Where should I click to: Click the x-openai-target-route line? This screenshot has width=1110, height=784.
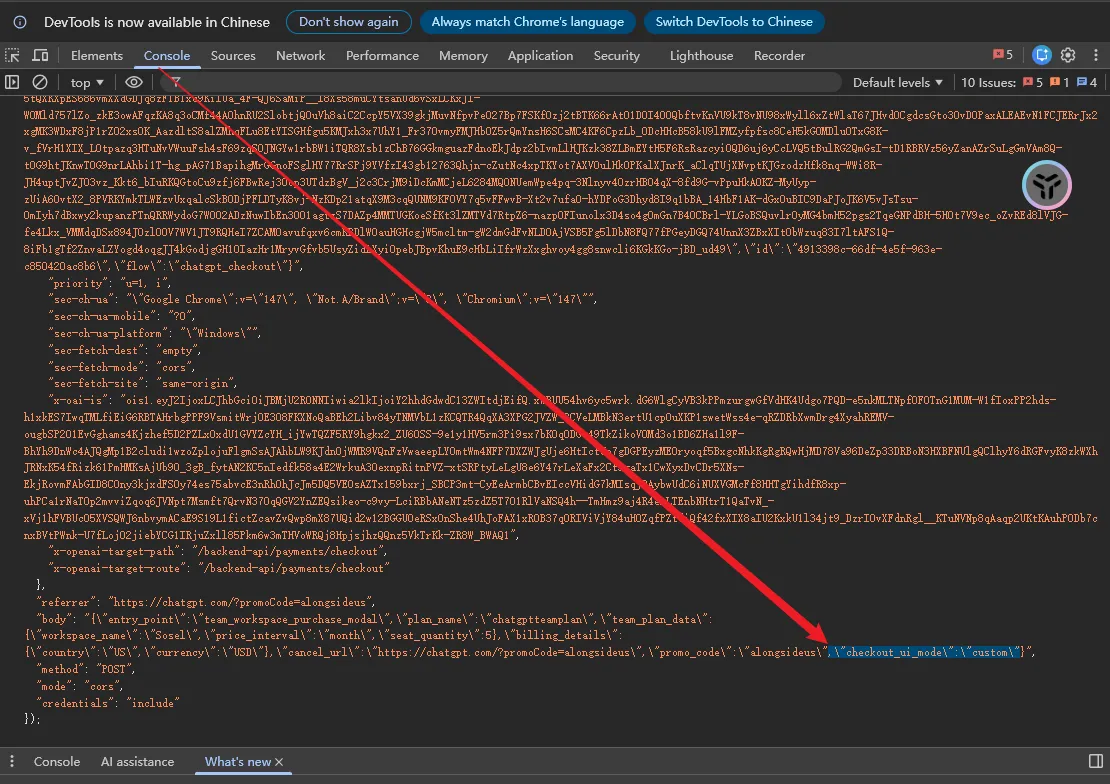pyautogui.click(x=219, y=568)
